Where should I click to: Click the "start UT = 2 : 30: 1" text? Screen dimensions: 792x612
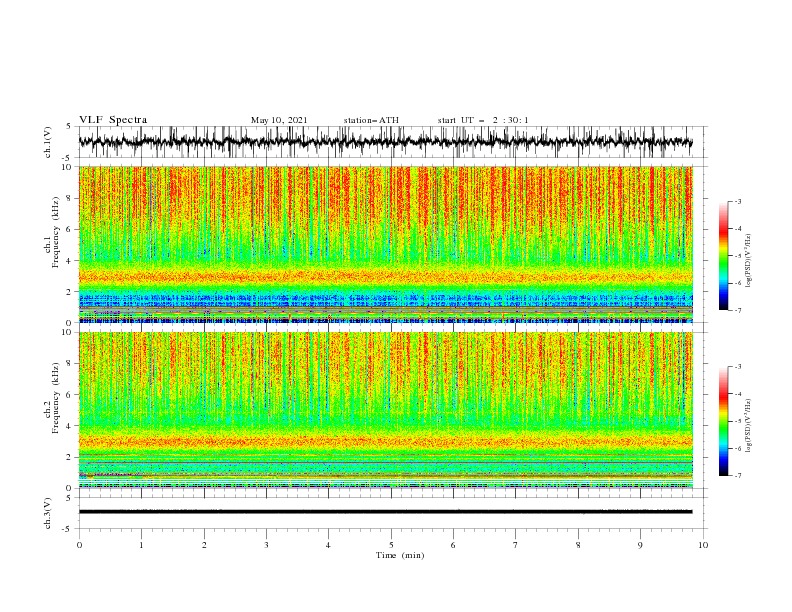[x=483, y=120]
